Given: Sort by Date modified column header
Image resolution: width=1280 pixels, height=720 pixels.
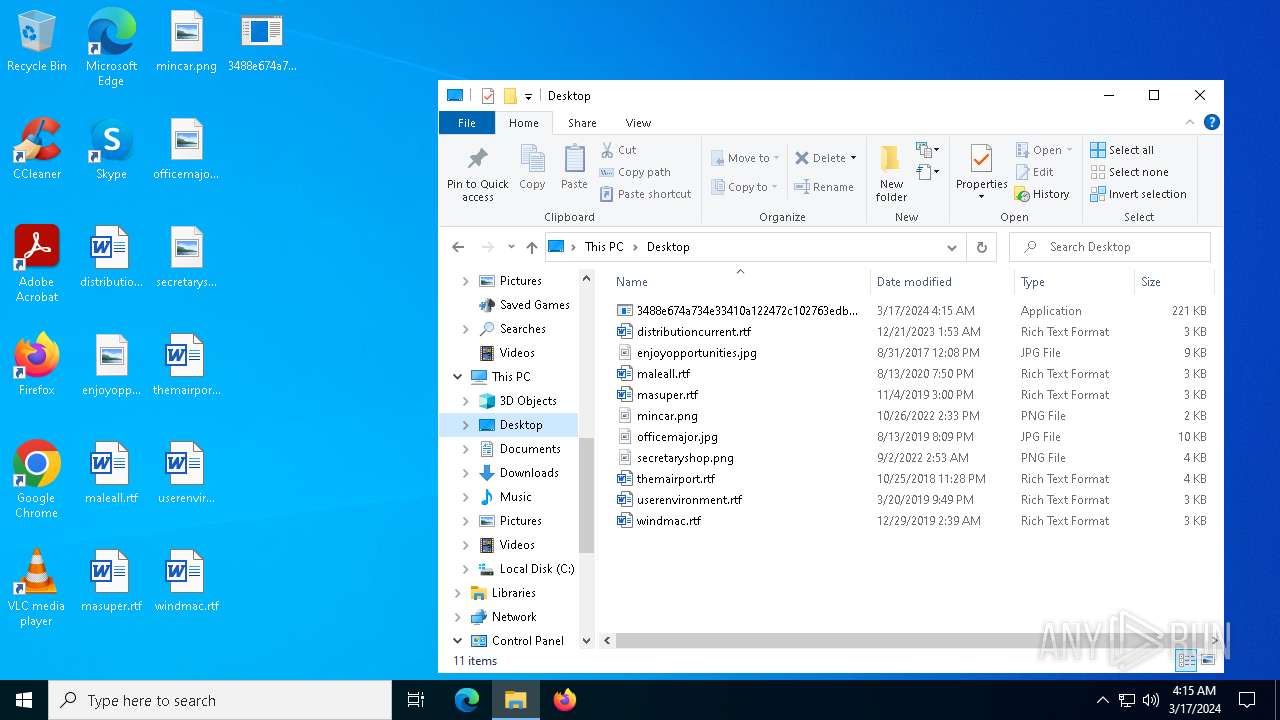Looking at the screenshot, I should [x=943, y=282].
